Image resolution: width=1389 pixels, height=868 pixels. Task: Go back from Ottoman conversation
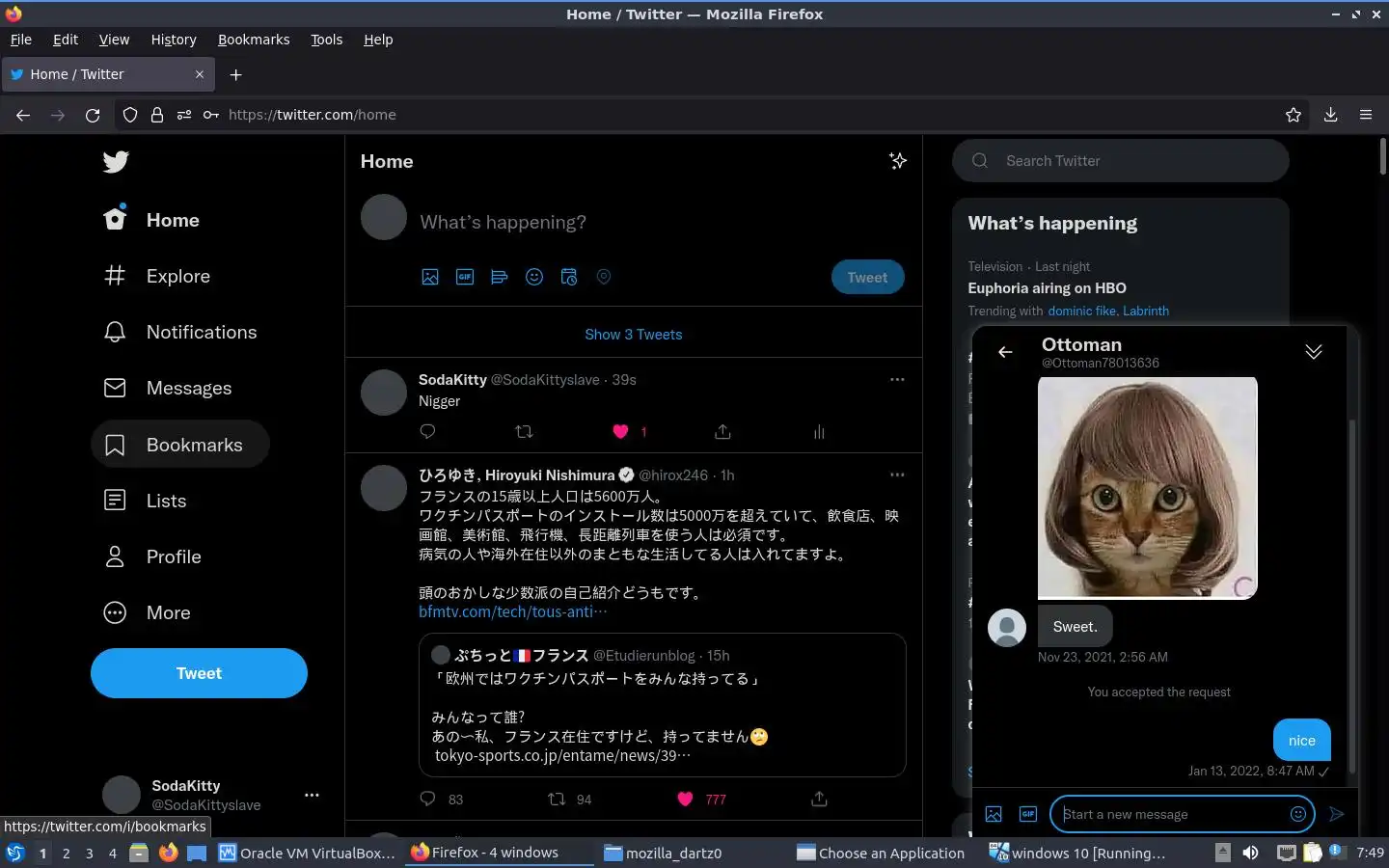coord(1005,352)
